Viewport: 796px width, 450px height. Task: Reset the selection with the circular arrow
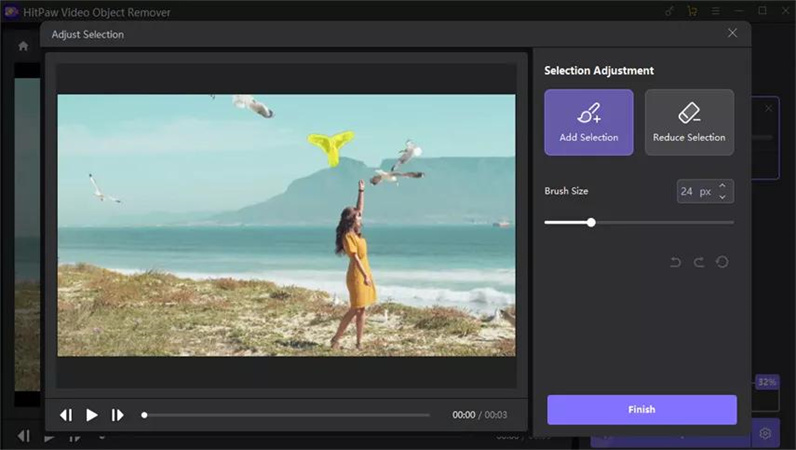722,262
